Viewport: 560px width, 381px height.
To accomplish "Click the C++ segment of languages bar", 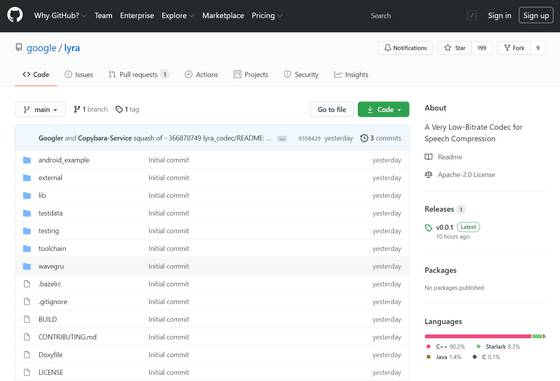I will 478,336.
